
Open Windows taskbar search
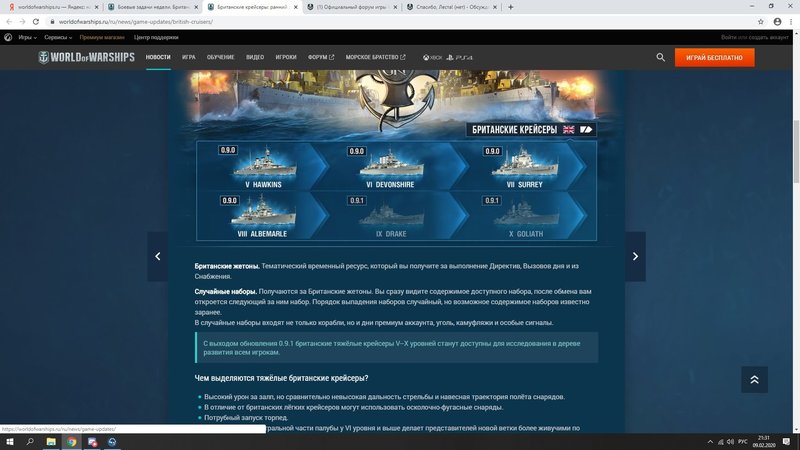click(30, 442)
